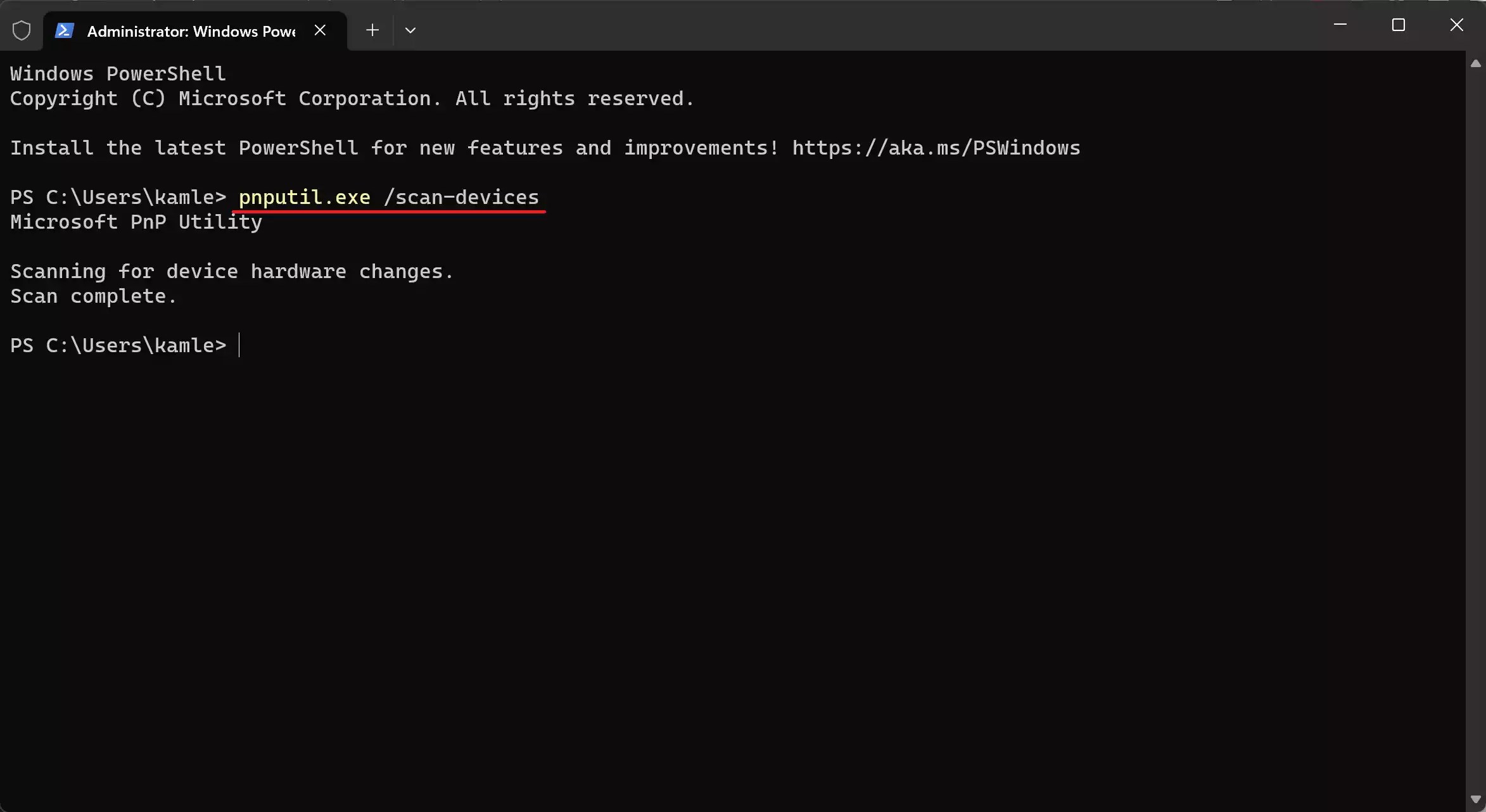Open the tab switcher dropdown chevron
1486x812 pixels.
click(410, 30)
